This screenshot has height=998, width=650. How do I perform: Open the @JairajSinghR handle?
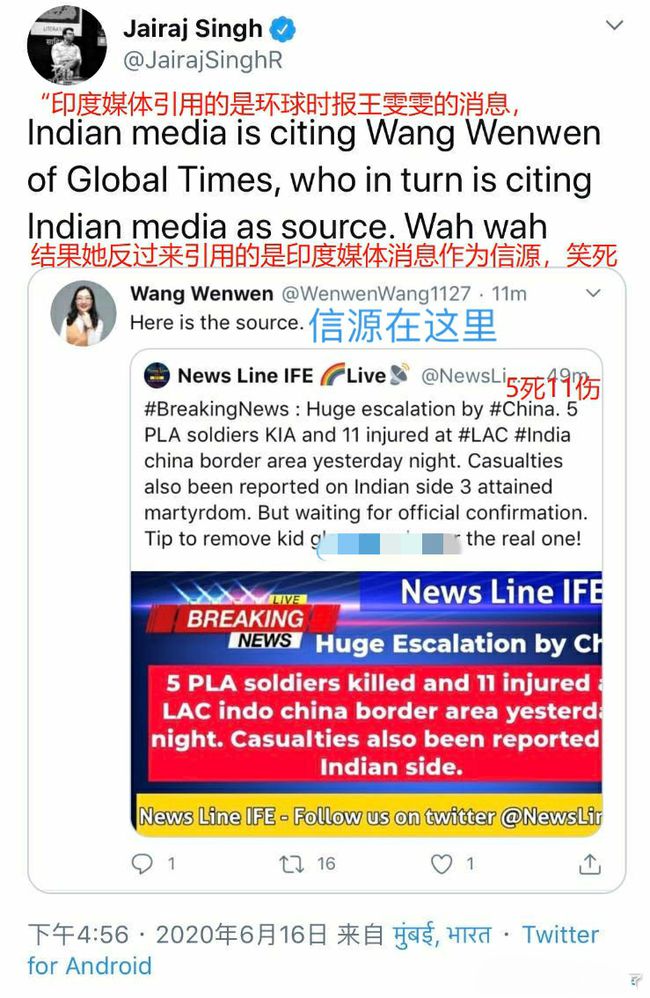click(x=202, y=60)
